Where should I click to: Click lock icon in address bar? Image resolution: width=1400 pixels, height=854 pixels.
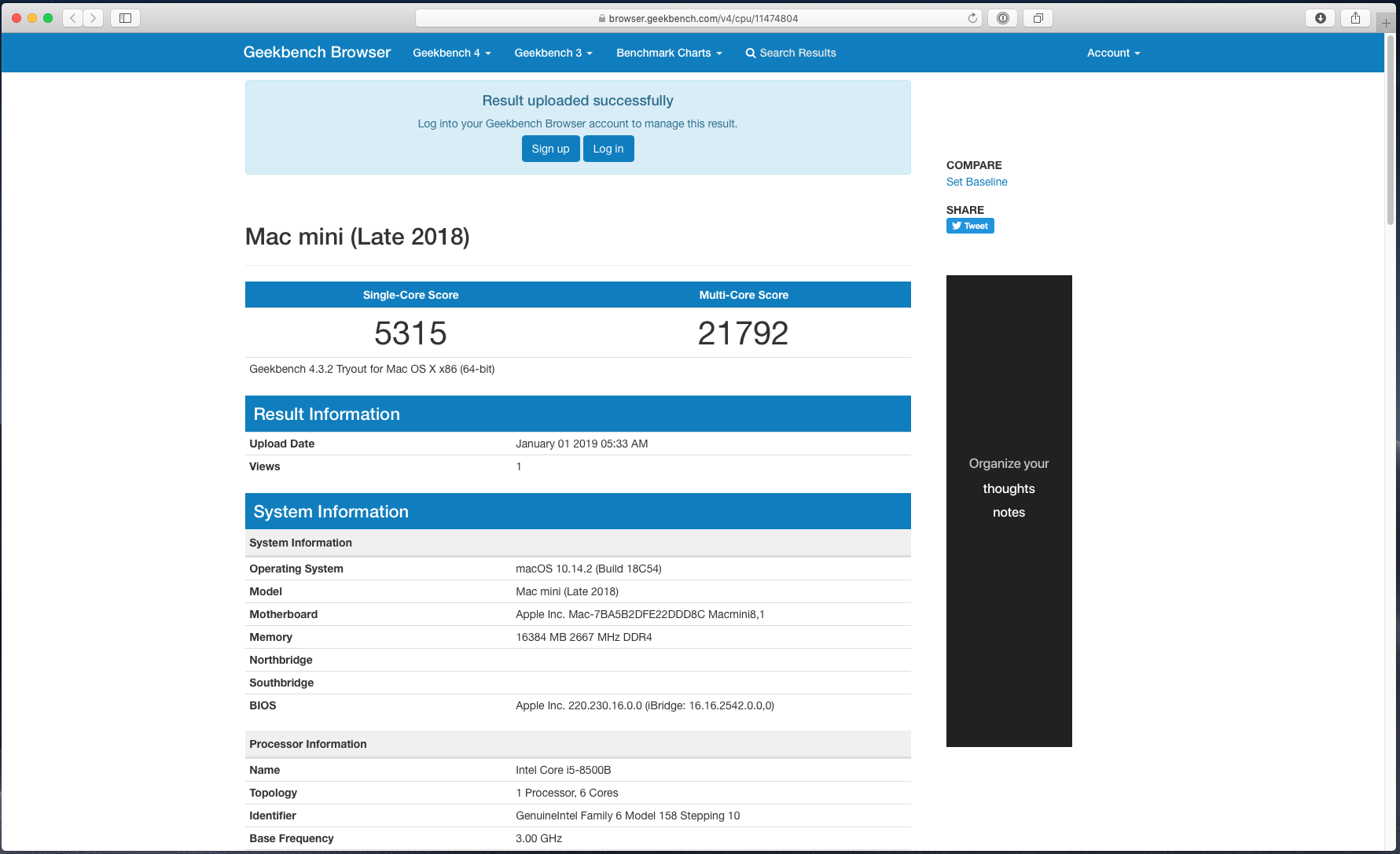coord(602,18)
